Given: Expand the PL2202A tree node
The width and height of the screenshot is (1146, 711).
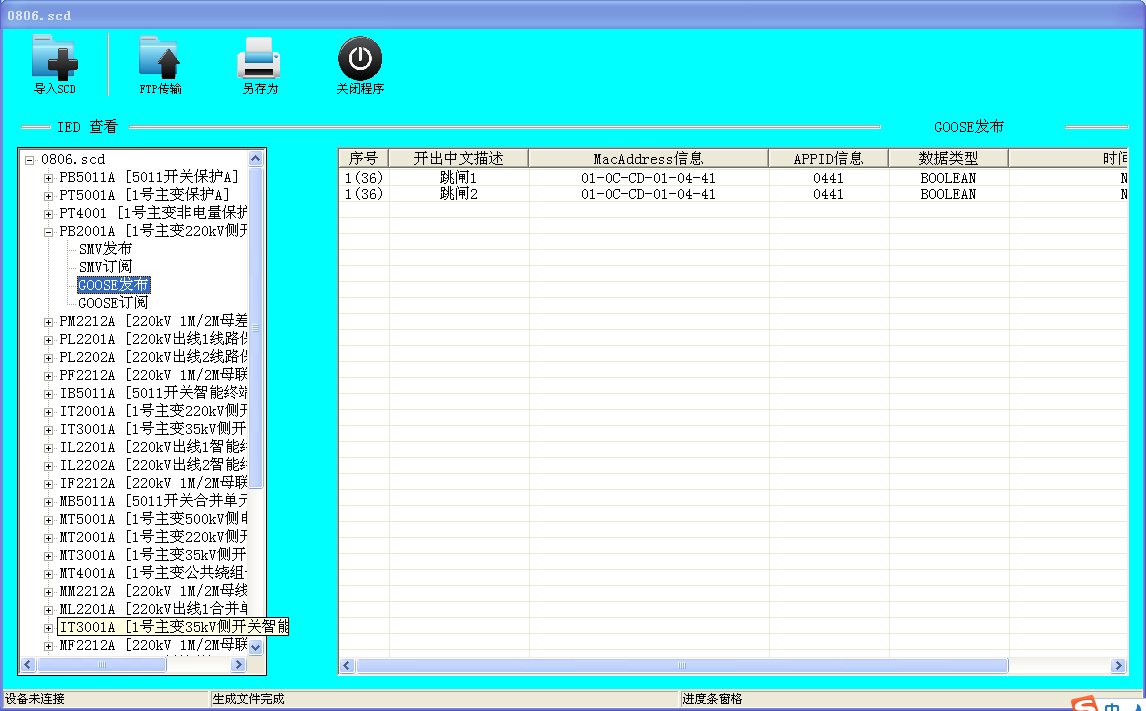Looking at the screenshot, I should point(48,358).
